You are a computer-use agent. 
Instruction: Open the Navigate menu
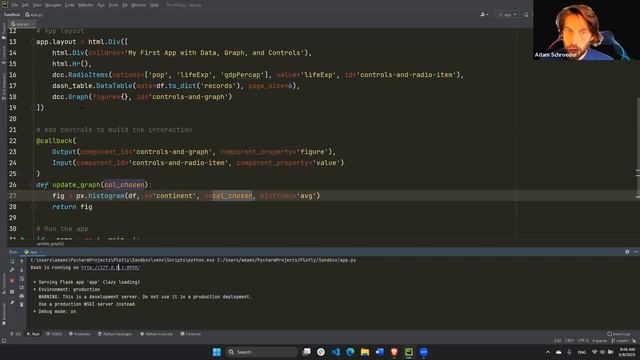[53, 5]
